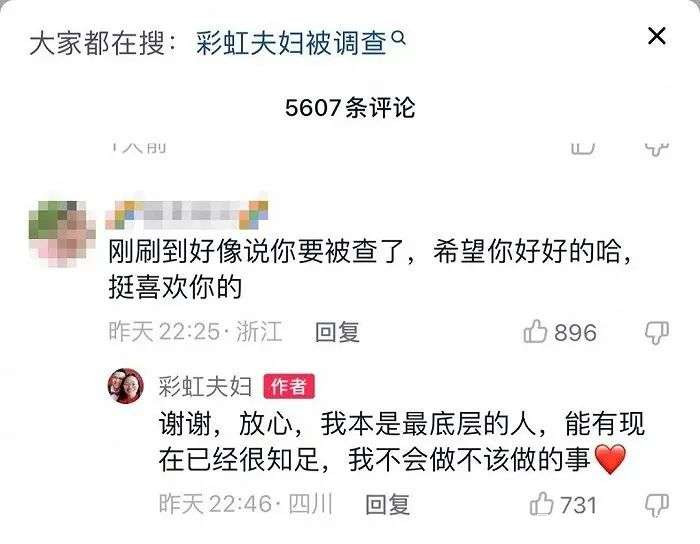The width and height of the screenshot is (700, 544).
Task: Select the blurred username above first comment
Action: pyautogui.click(x=187, y=214)
